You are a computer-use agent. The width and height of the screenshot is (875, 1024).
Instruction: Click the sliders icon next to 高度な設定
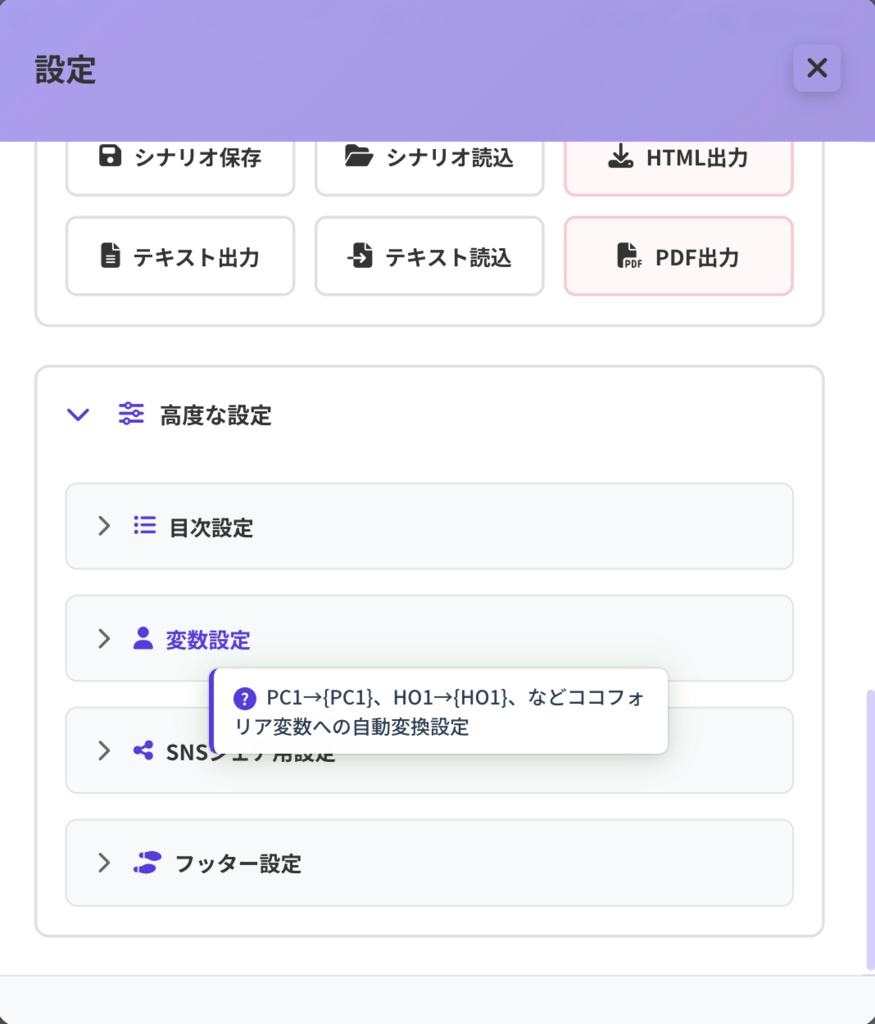tap(129, 414)
